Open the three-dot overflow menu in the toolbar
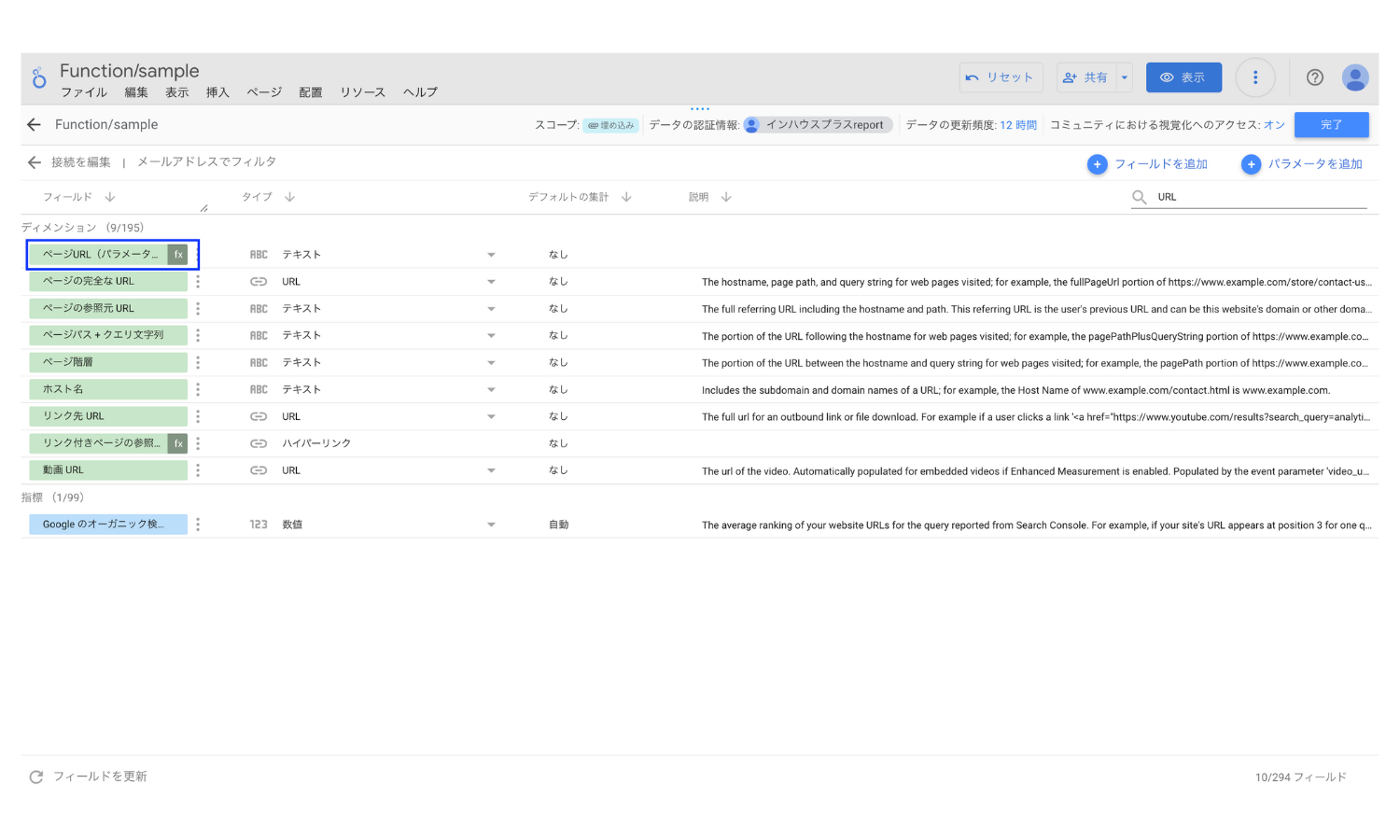Viewport: 1400px width, 840px height. click(1255, 77)
